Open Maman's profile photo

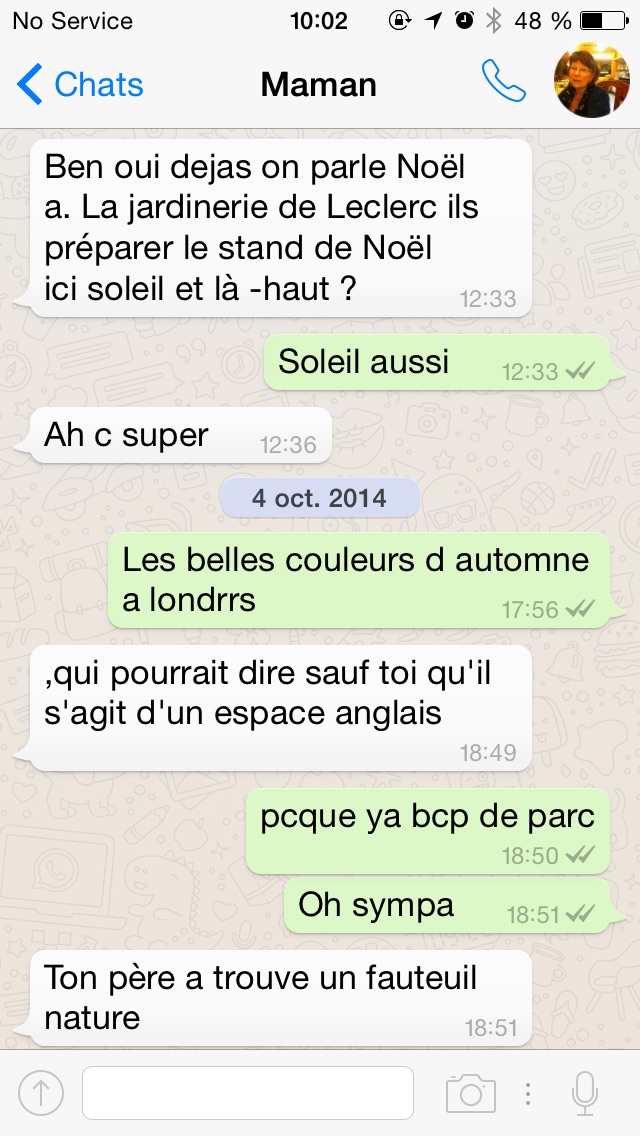tap(591, 80)
